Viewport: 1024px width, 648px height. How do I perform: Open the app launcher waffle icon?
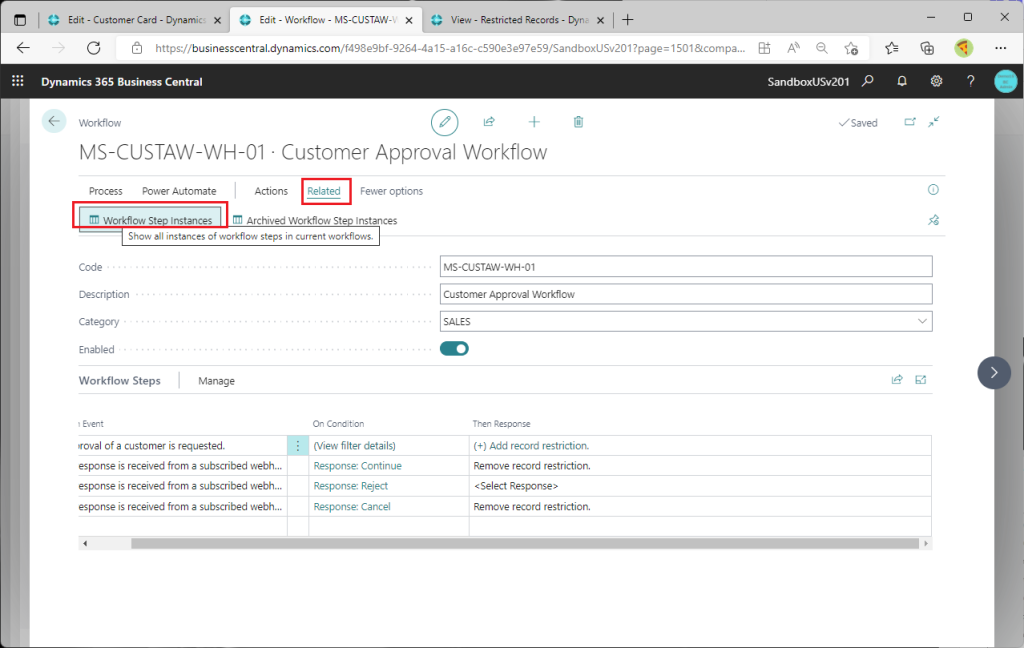[18, 81]
